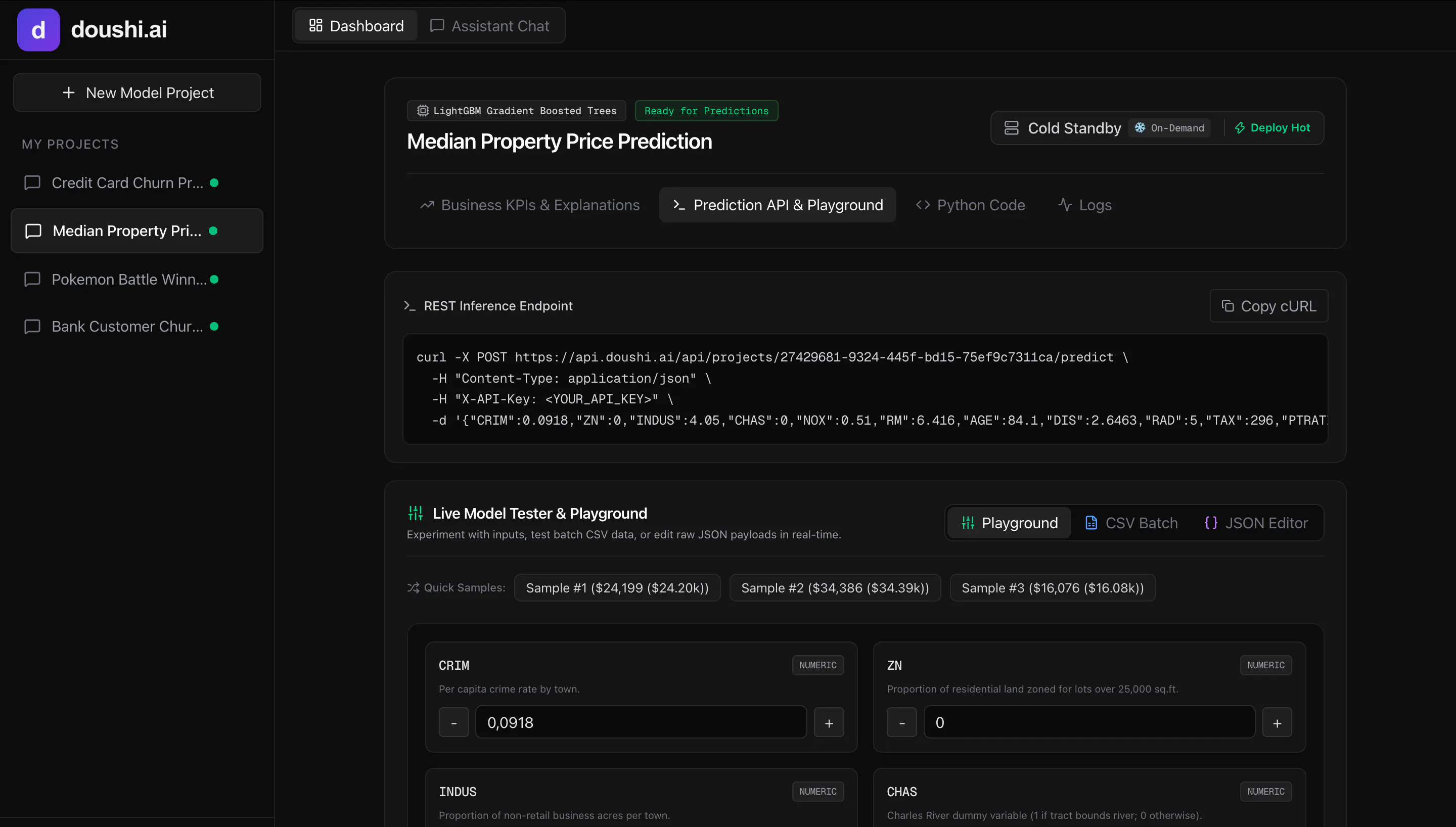Open the Python Code tab
This screenshot has height=827, width=1456.
[971, 205]
